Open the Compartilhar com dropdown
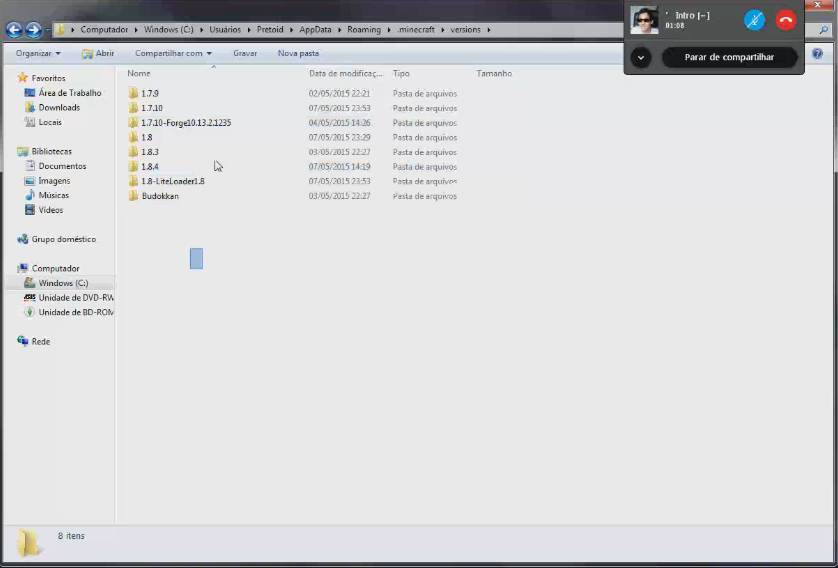The image size is (838, 568). [x=173, y=53]
